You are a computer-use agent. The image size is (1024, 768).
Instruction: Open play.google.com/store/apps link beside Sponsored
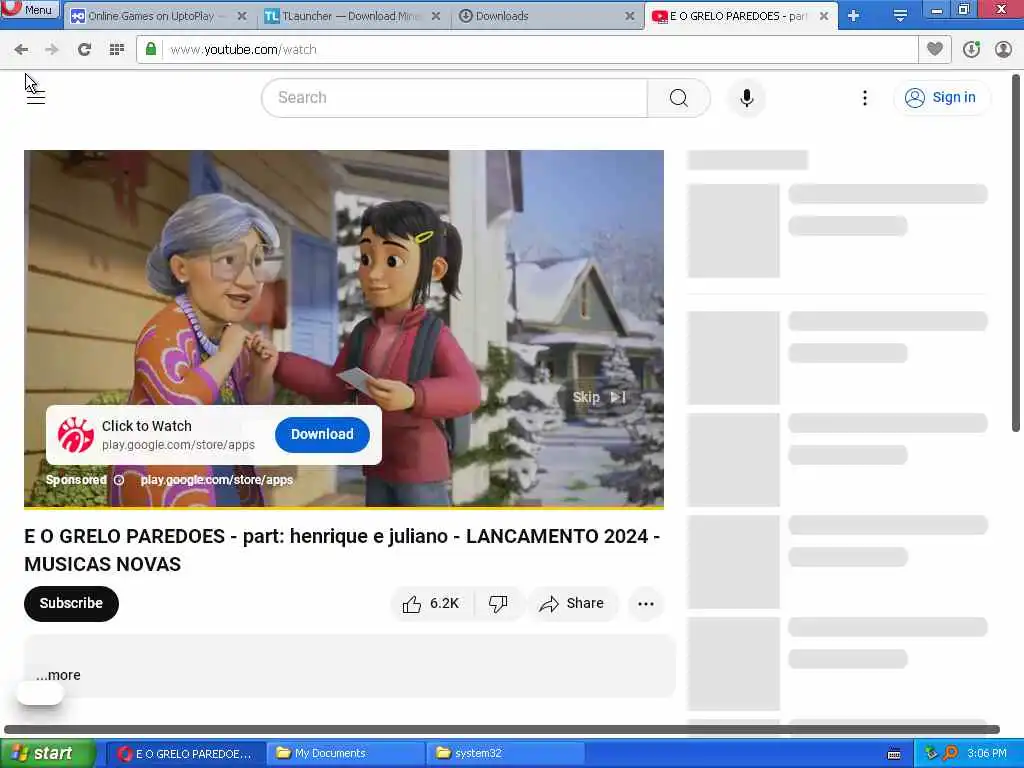(217, 480)
